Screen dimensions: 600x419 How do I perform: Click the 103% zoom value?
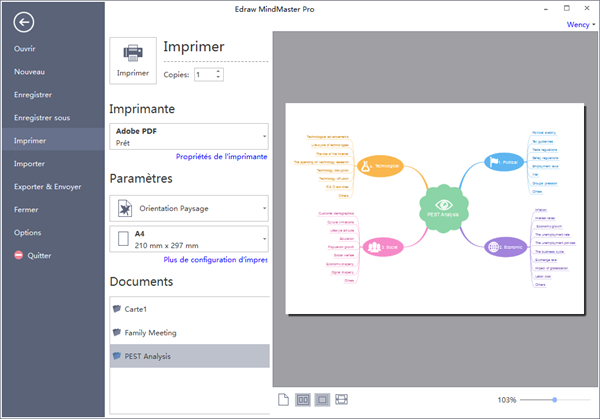pyautogui.click(x=507, y=400)
